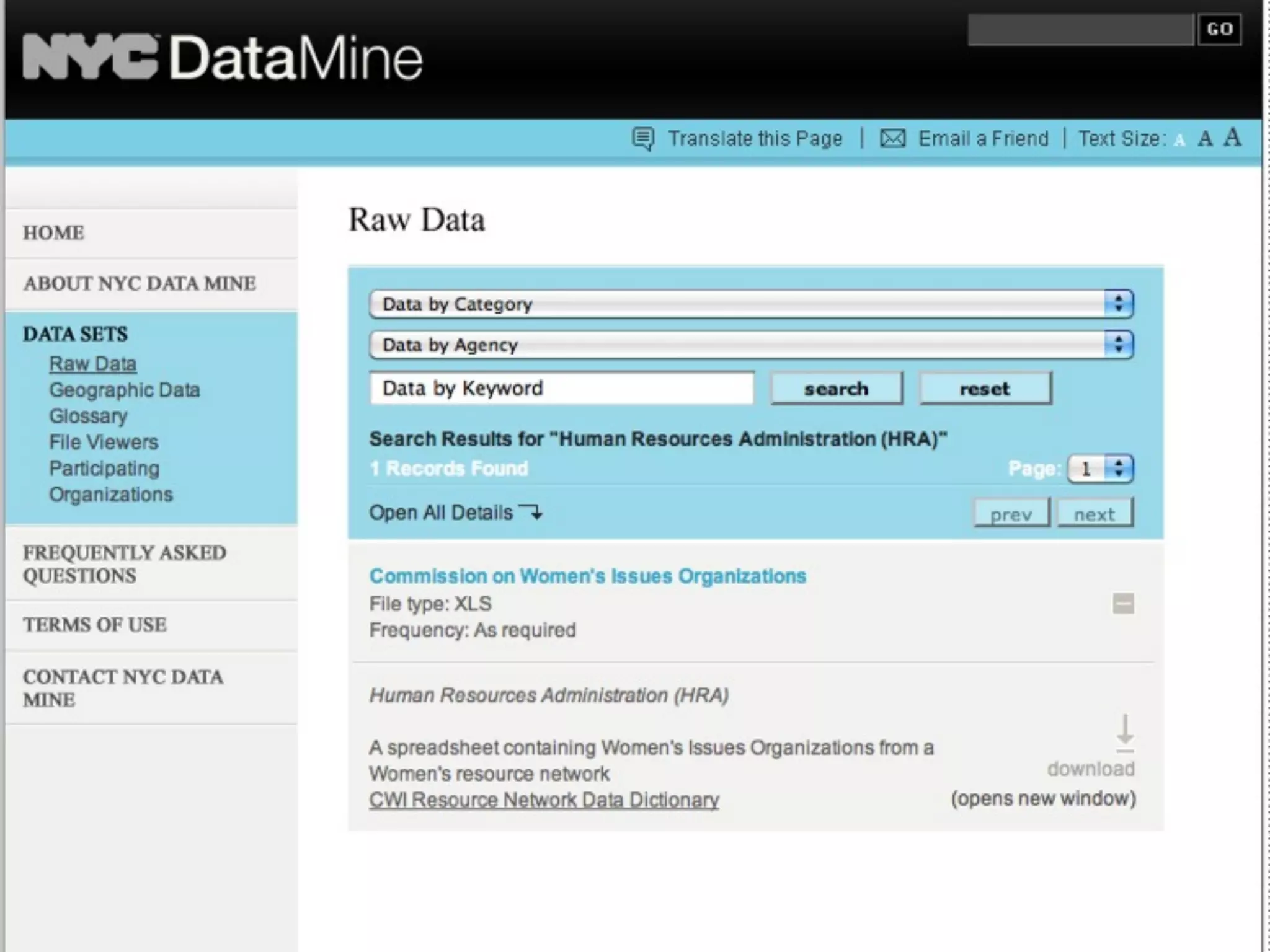Open the Data by Category dropdown

(751, 304)
